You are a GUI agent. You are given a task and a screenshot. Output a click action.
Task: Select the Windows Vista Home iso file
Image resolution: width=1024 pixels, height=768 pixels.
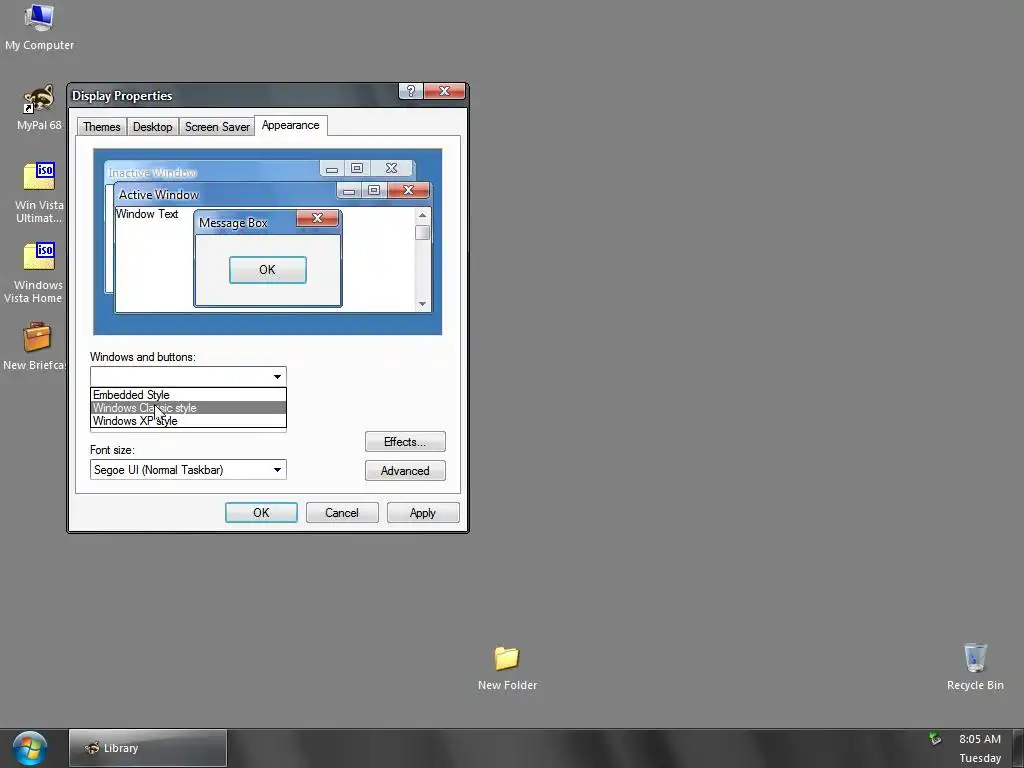pyautogui.click(x=36, y=272)
